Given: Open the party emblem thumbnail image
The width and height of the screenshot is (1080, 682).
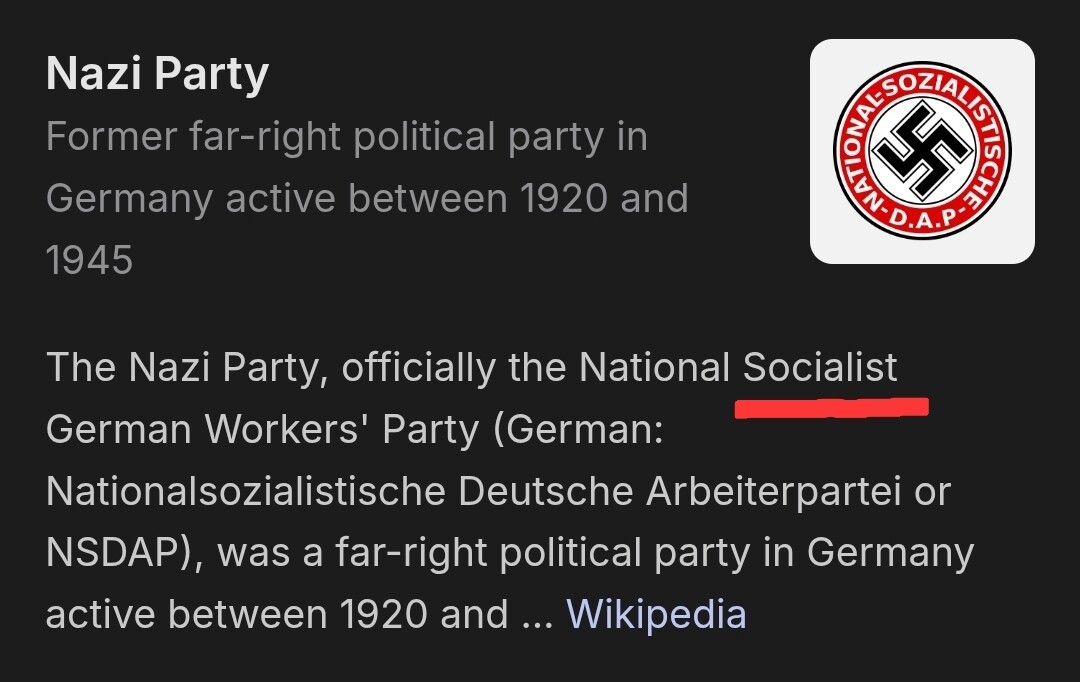Looking at the screenshot, I should (922, 152).
